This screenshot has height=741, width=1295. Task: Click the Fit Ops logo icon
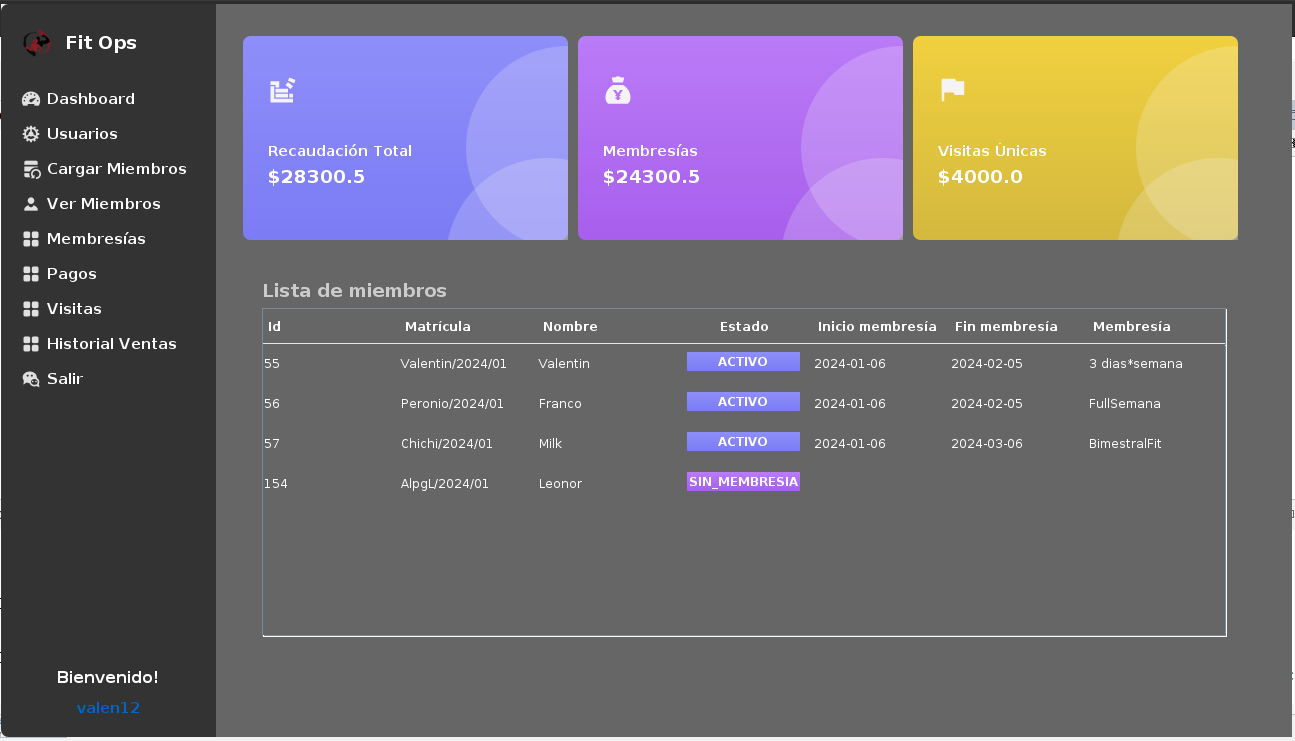[x=37, y=43]
